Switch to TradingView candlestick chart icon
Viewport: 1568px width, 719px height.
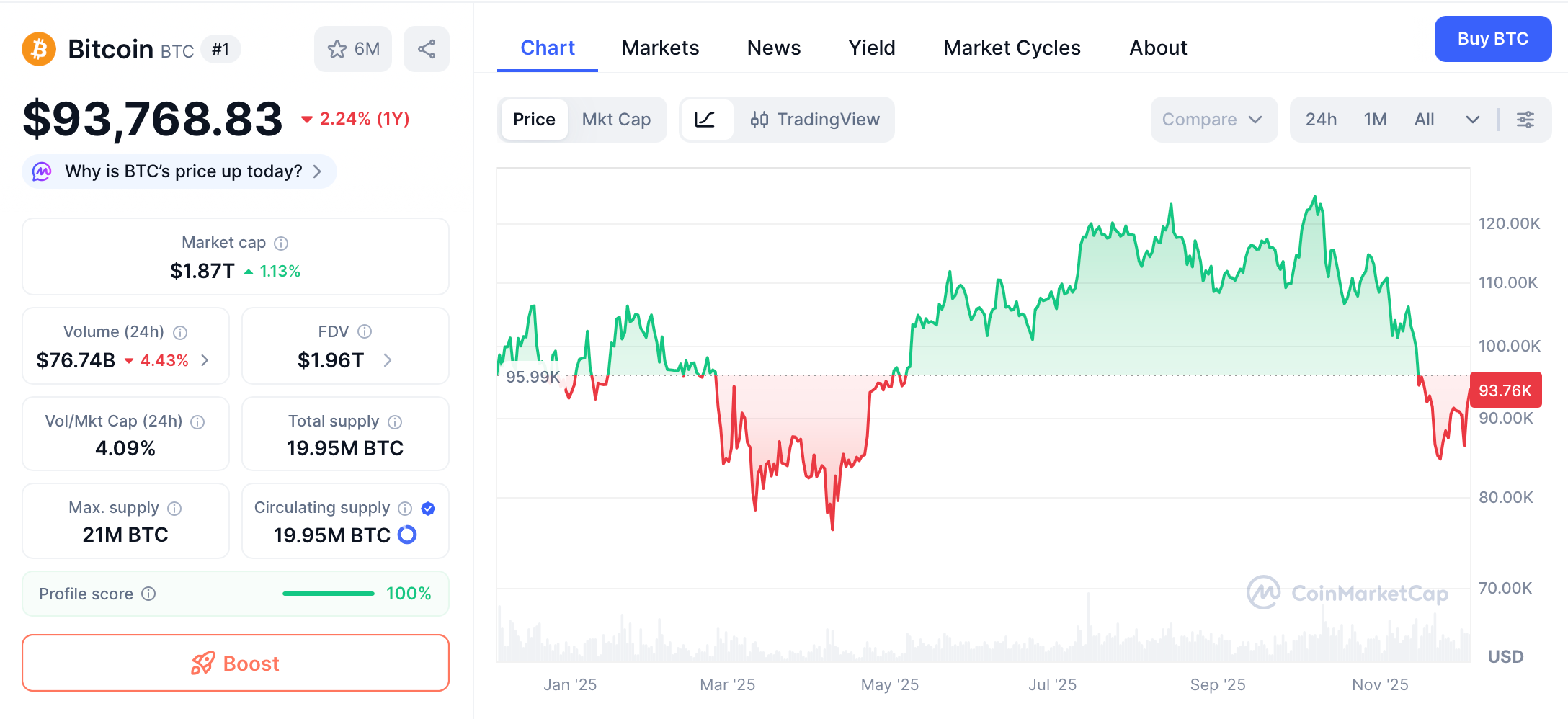pos(759,120)
